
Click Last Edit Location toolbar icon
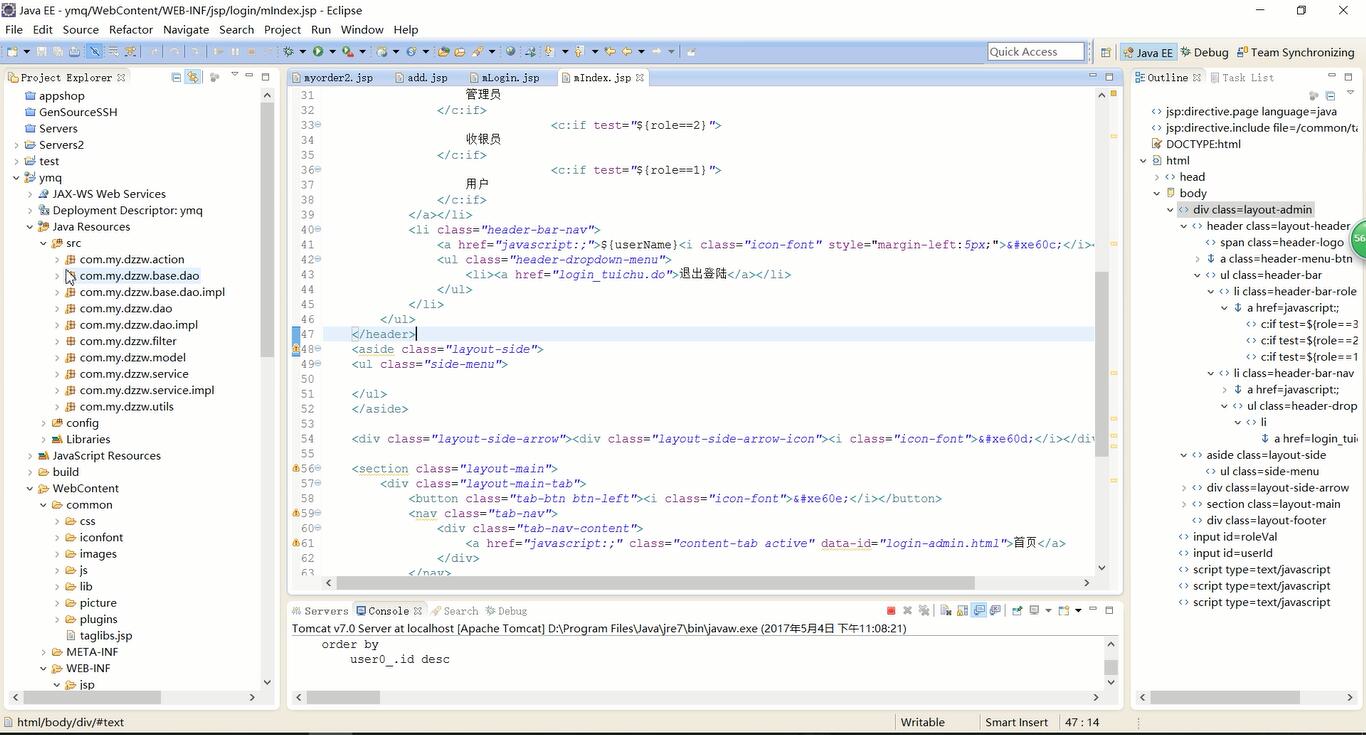[x=610, y=51]
